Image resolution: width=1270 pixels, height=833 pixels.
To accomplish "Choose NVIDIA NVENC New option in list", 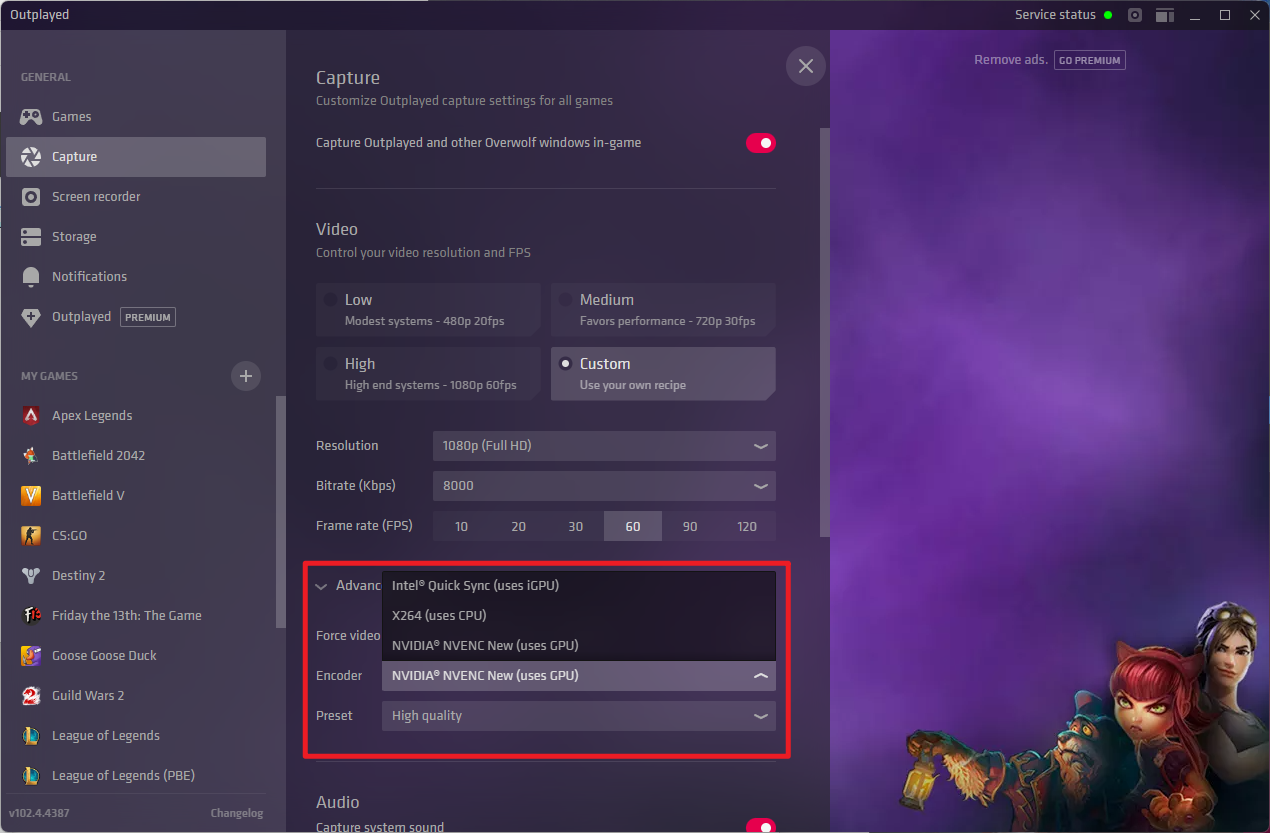I will 579,646.
